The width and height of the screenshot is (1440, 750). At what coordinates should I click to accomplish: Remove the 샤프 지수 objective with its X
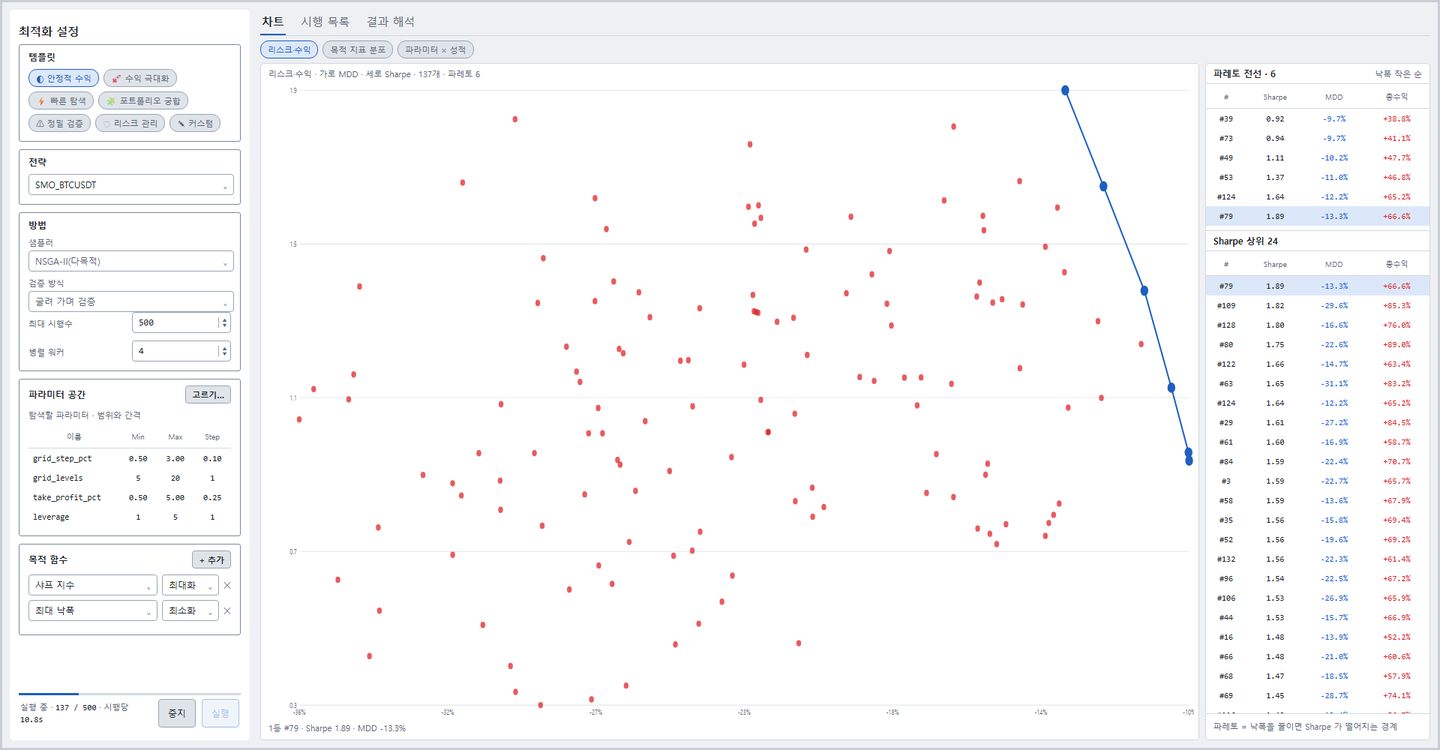pos(227,585)
